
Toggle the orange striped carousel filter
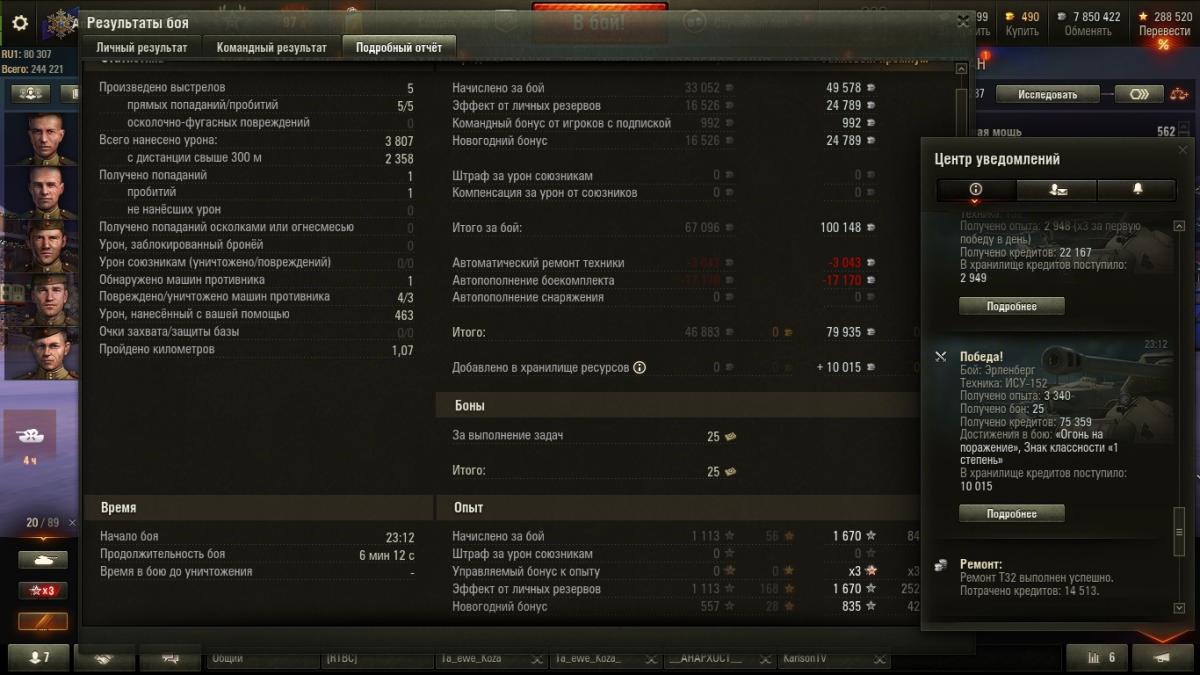tap(43, 621)
